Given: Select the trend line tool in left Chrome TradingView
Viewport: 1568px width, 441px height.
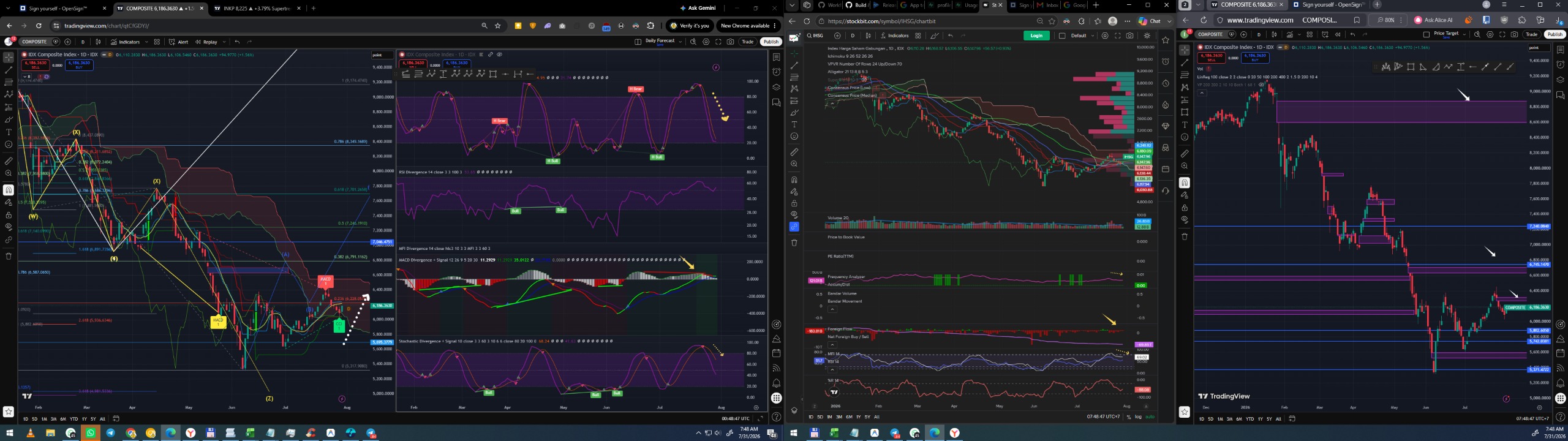Looking at the screenshot, I should pyautogui.click(x=9, y=70).
